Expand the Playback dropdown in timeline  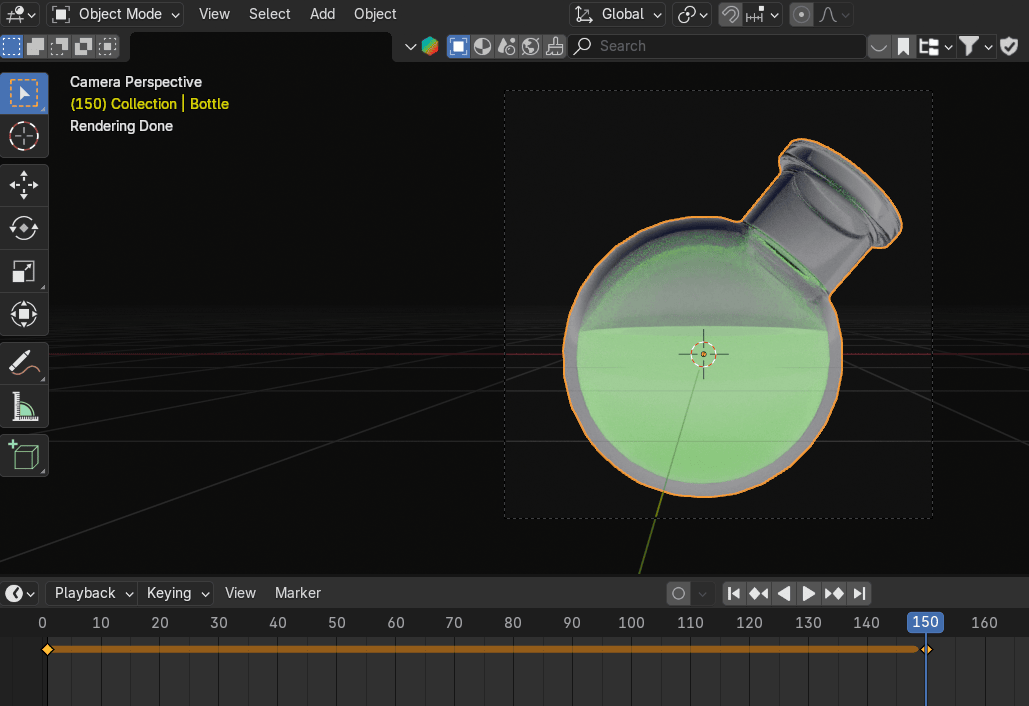(x=92, y=593)
